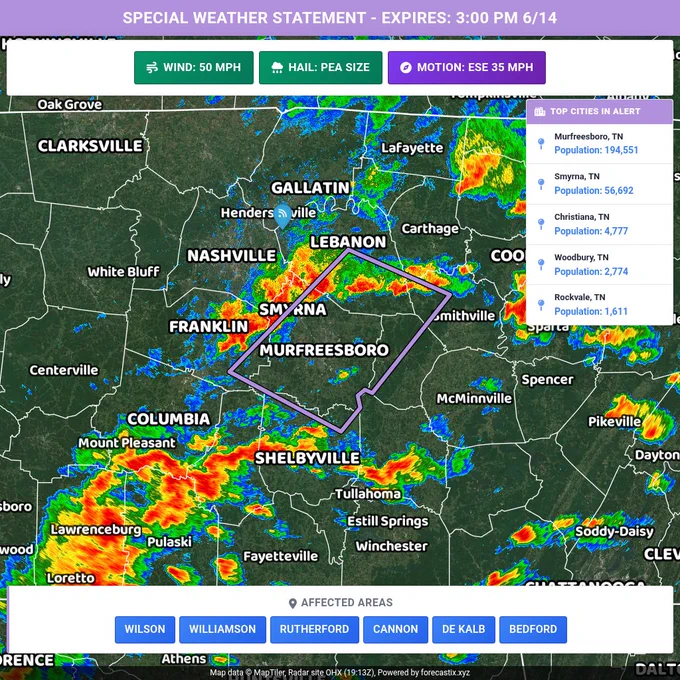This screenshot has width=680, height=680.
Task: Select the Bedford county button
Action: coord(533,629)
